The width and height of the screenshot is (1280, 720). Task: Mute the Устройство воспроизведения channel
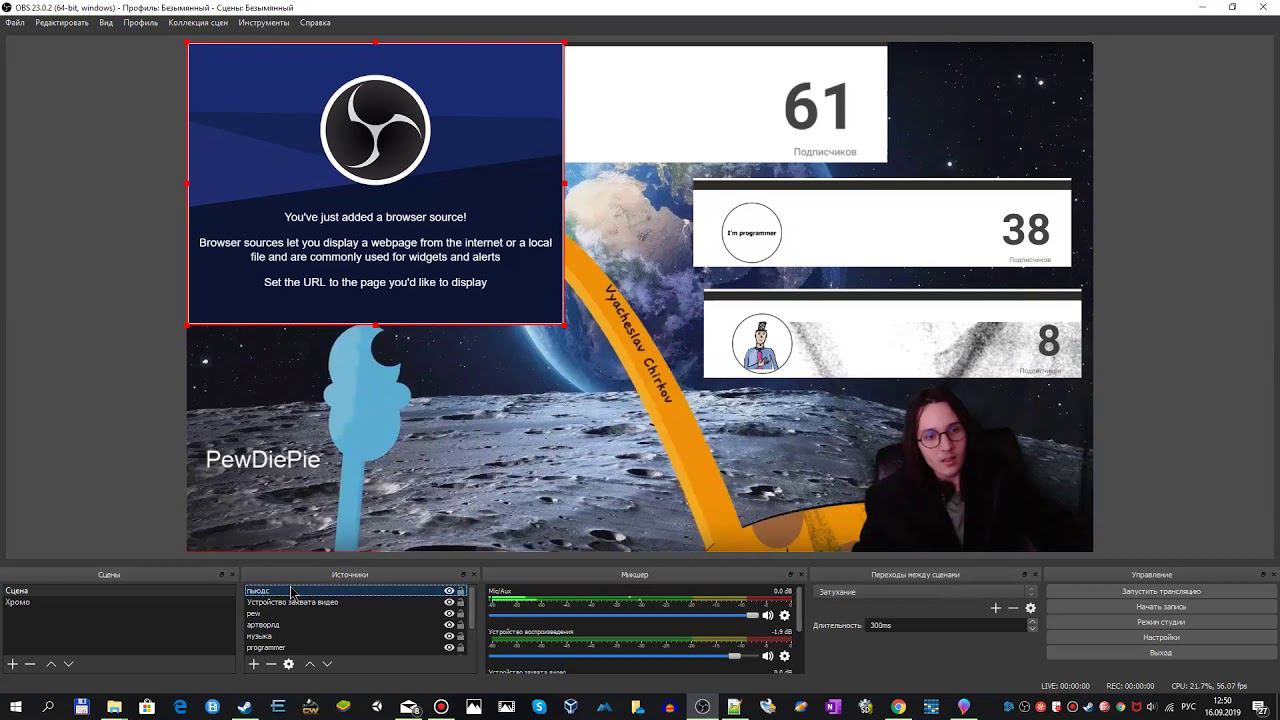[767, 656]
